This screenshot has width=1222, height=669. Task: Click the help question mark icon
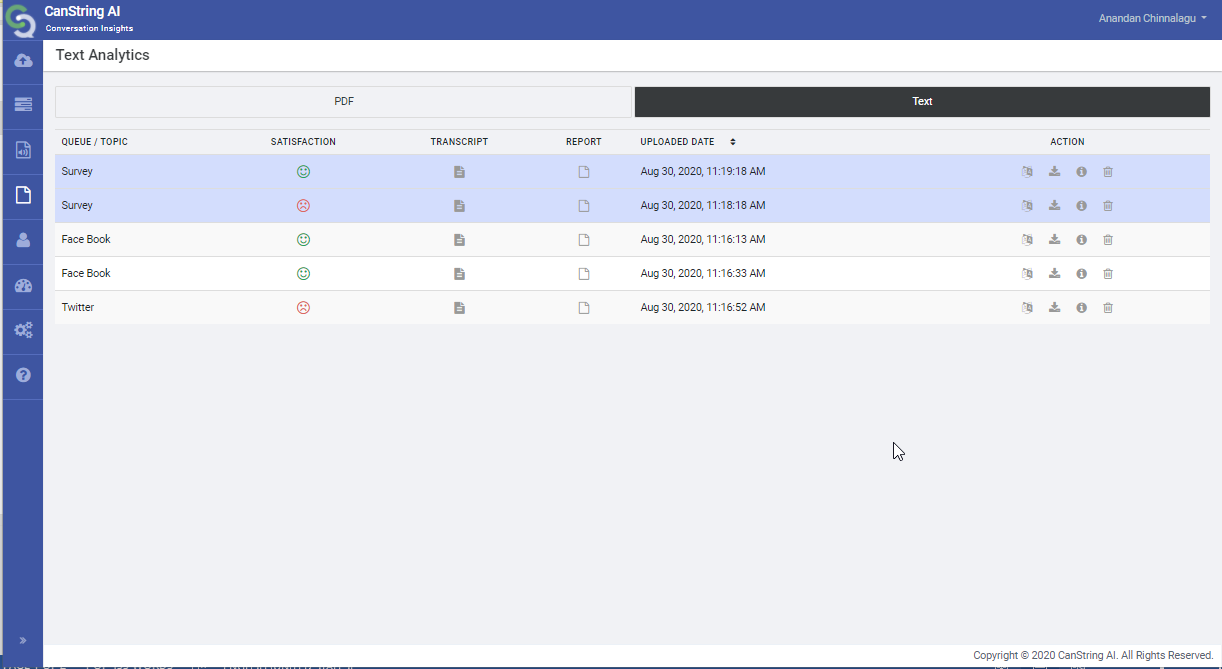click(23, 375)
